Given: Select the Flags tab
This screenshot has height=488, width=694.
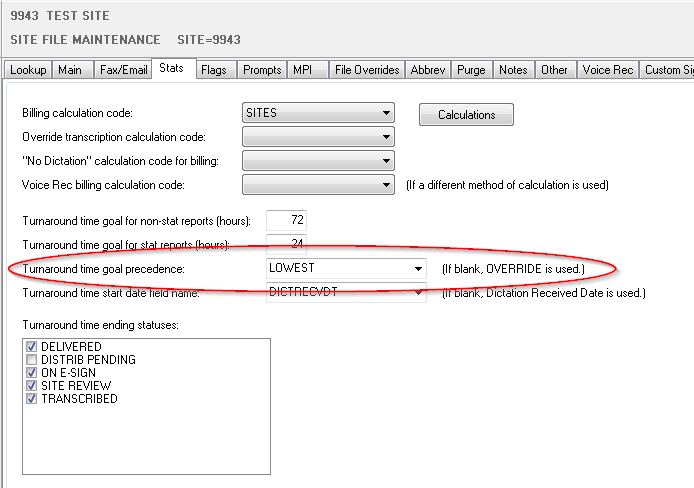Looking at the screenshot, I should [213, 70].
